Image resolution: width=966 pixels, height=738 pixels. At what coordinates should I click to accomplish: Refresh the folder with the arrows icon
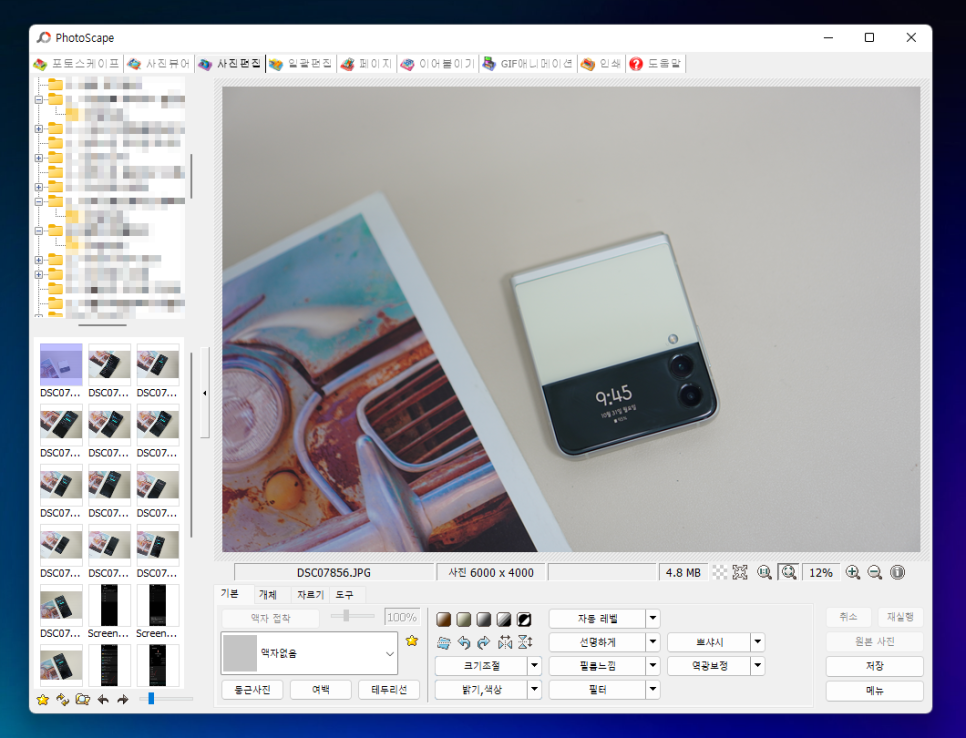click(62, 699)
